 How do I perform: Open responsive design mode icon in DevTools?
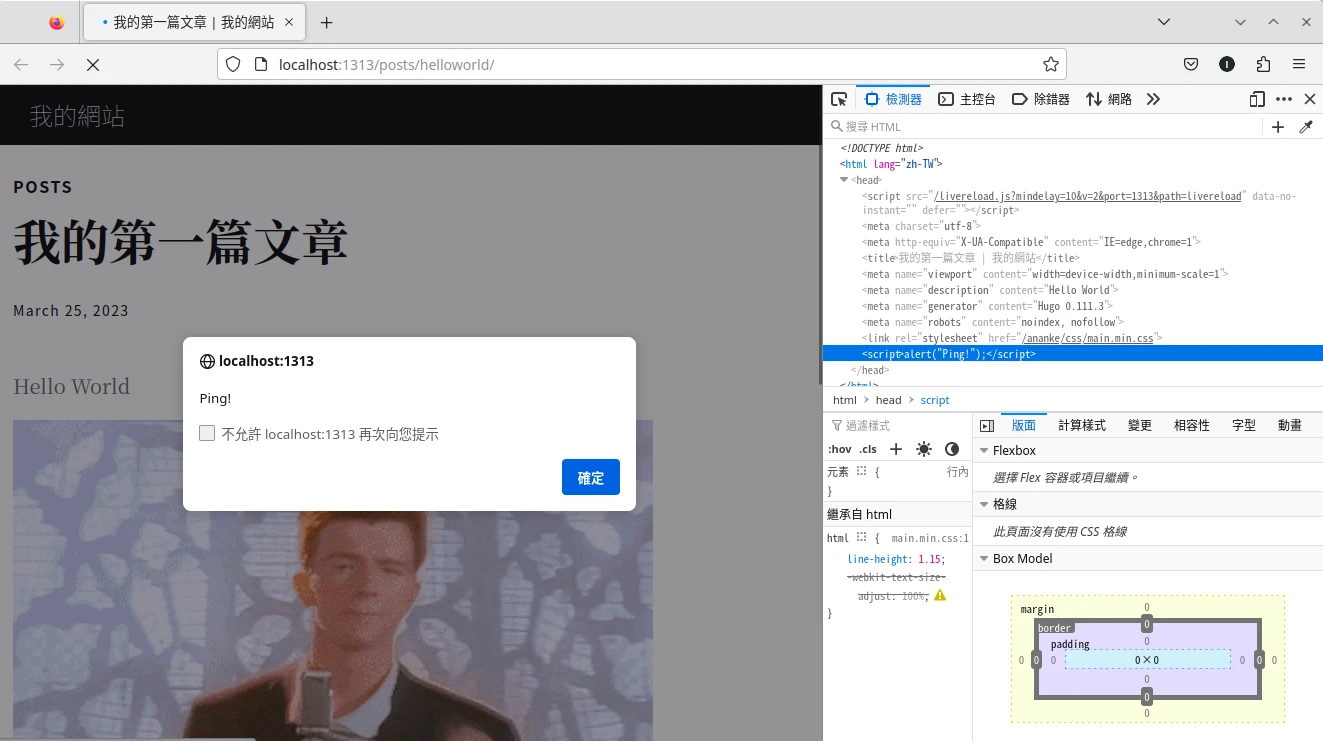tap(1257, 99)
